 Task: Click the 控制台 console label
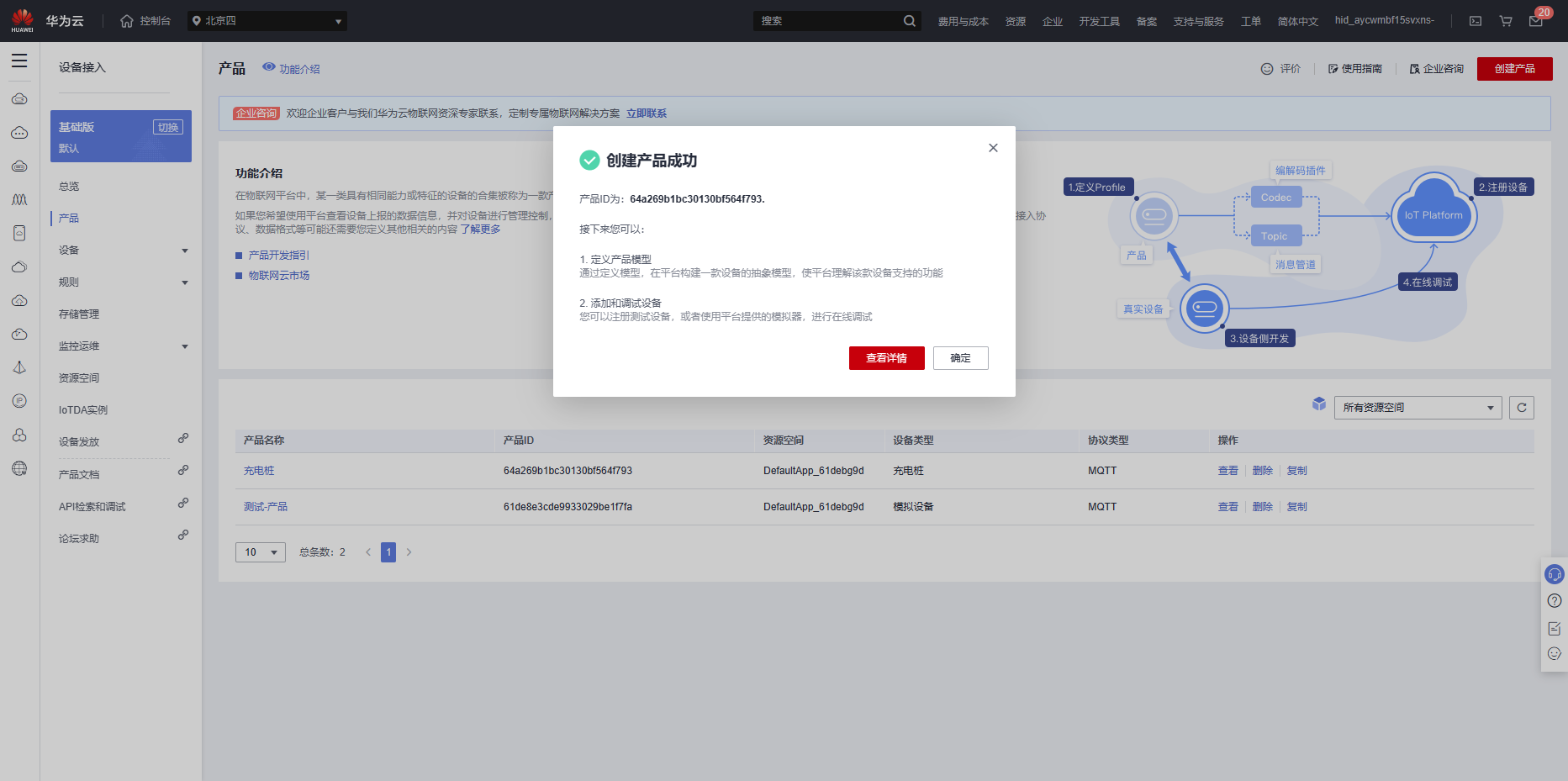click(x=156, y=21)
